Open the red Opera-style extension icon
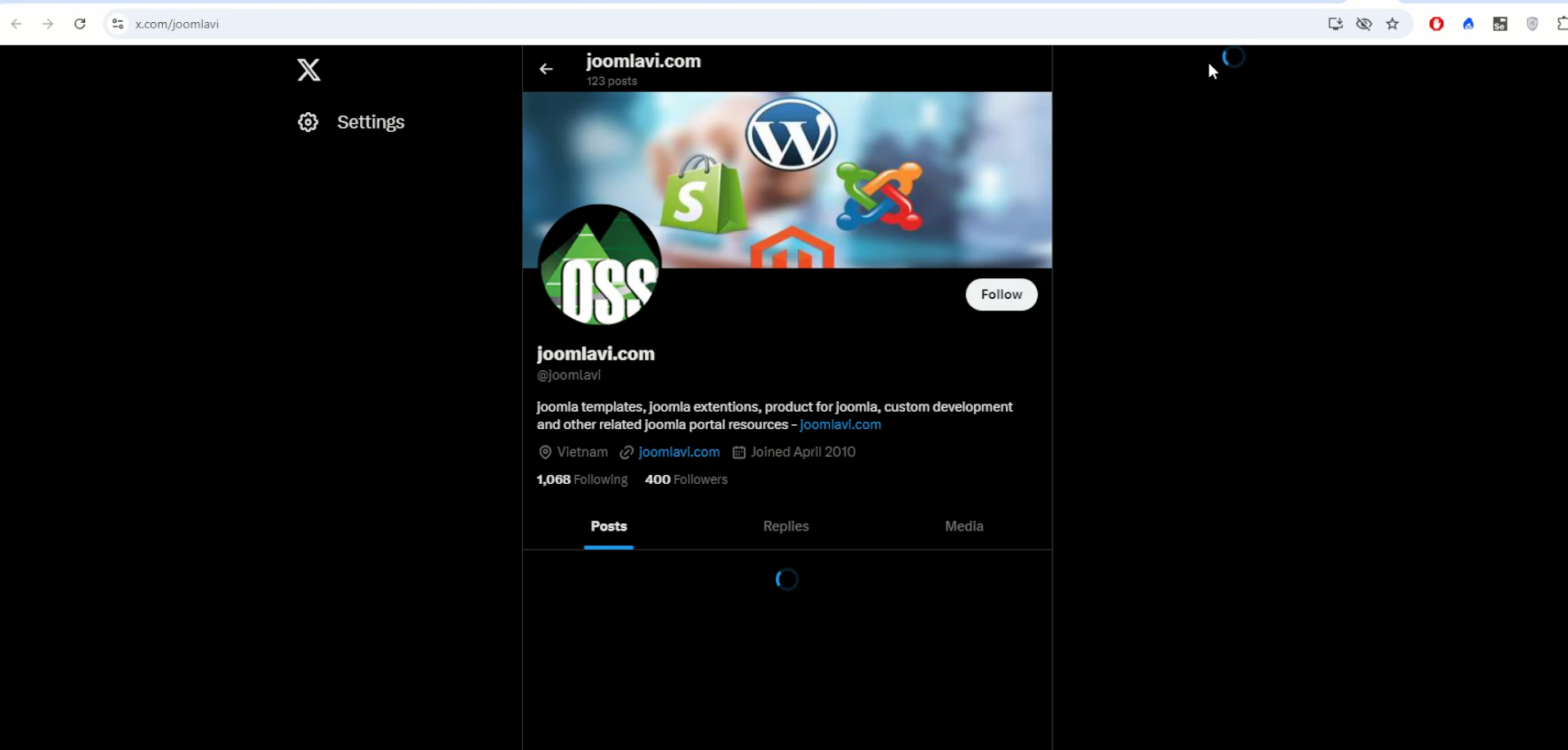 [1436, 24]
